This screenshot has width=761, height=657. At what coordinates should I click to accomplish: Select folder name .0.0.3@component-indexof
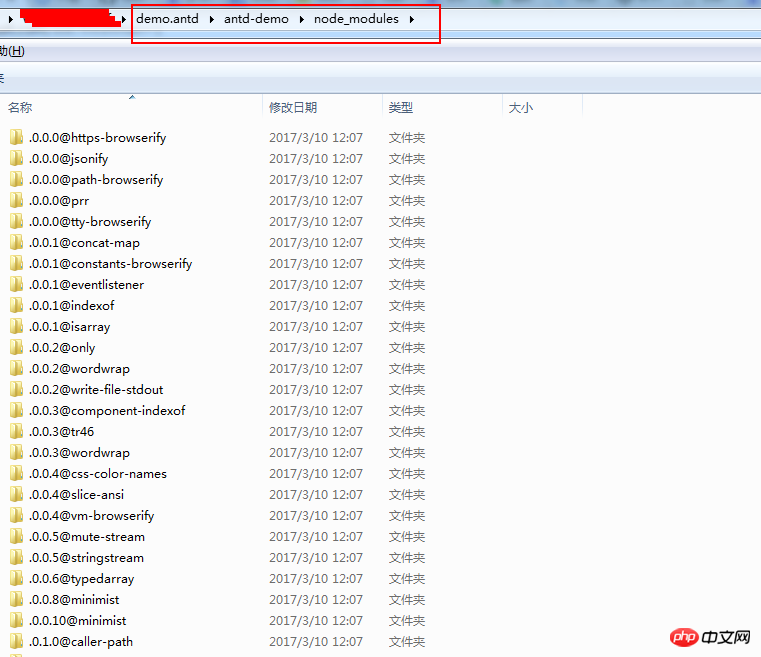[x=107, y=411]
